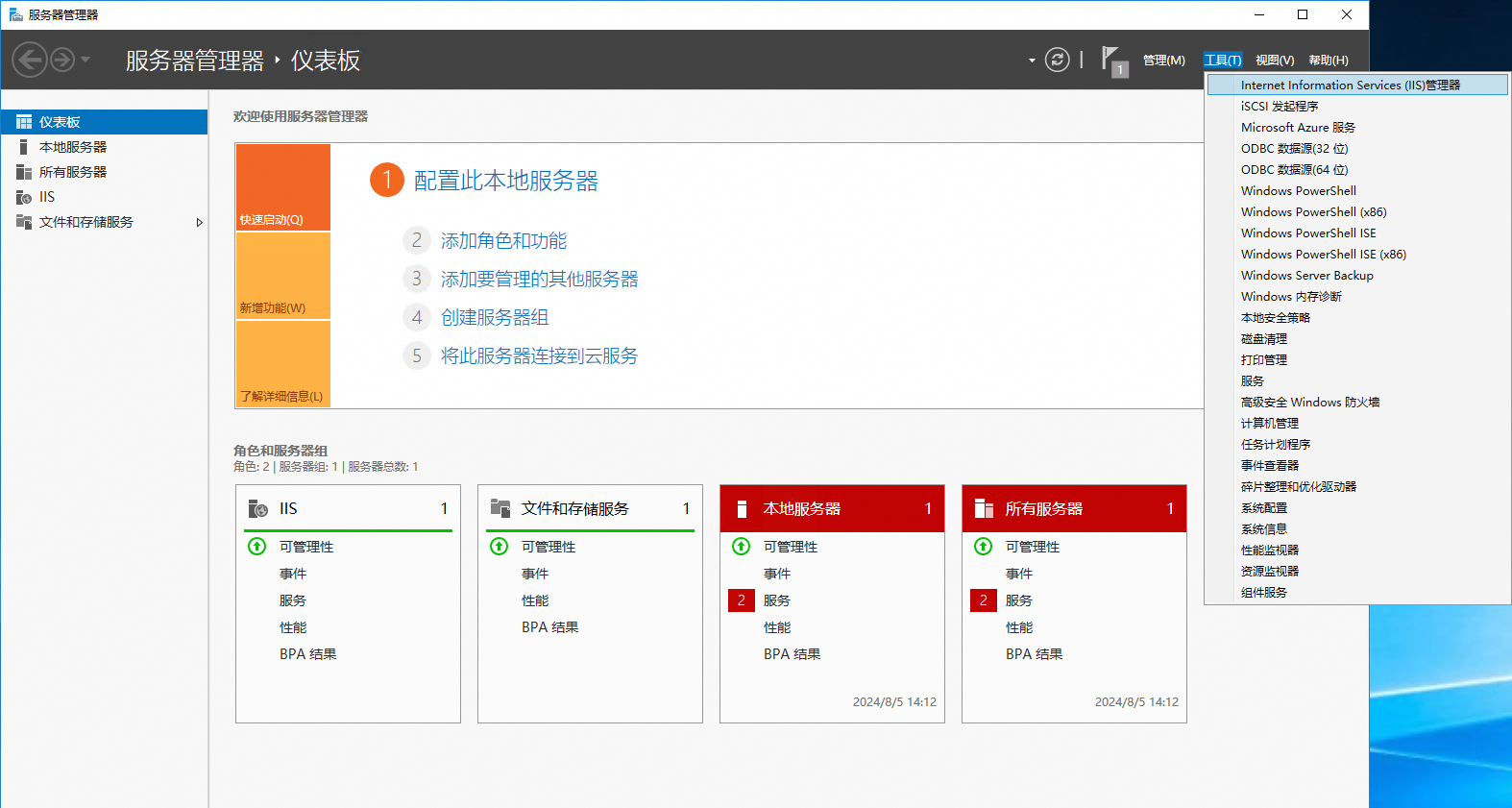Open BPA 结果 in the IIS tile
The height and width of the screenshot is (808, 1512).
pyautogui.click(x=308, y=654)
